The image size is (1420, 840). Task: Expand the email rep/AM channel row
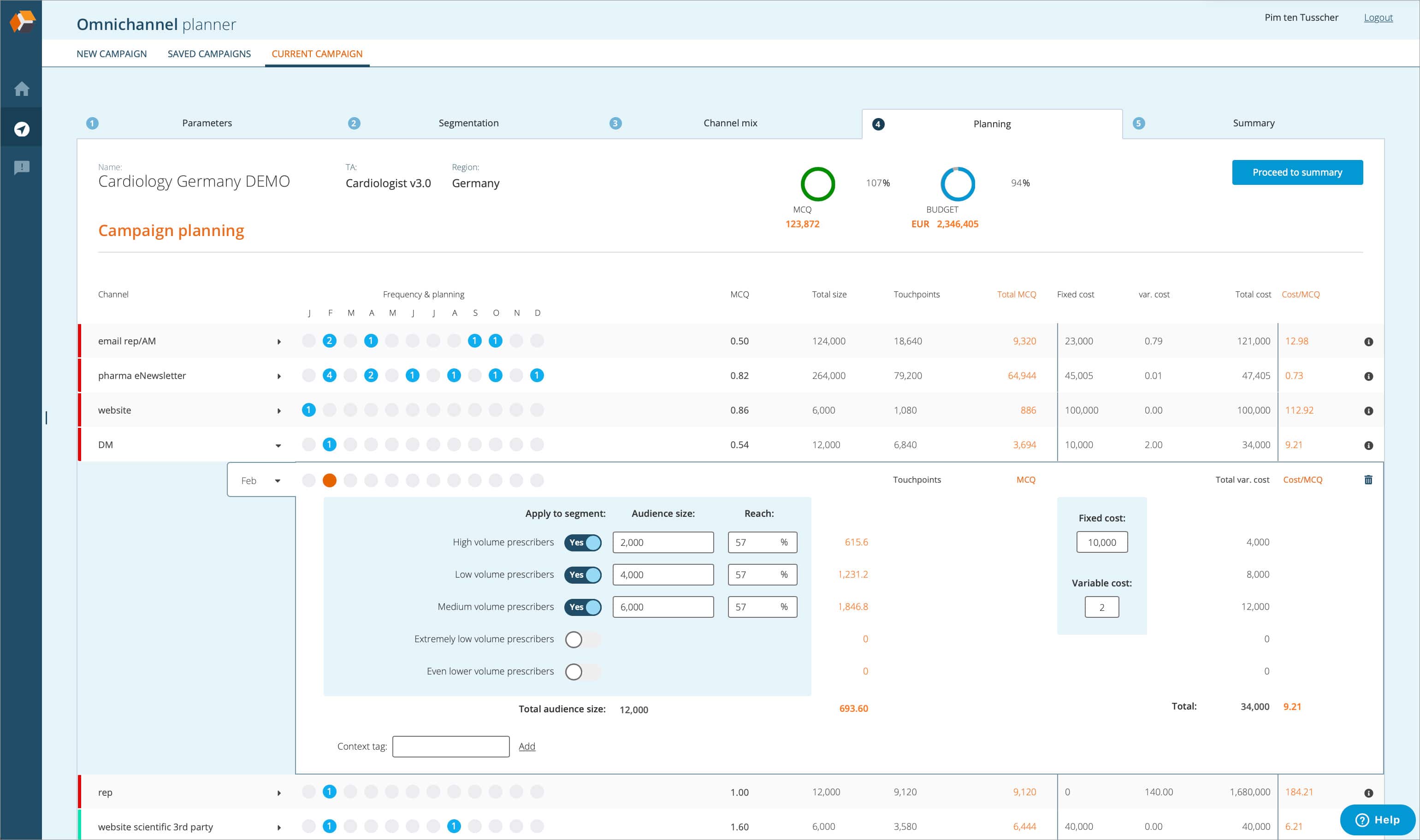click(278, 342)
